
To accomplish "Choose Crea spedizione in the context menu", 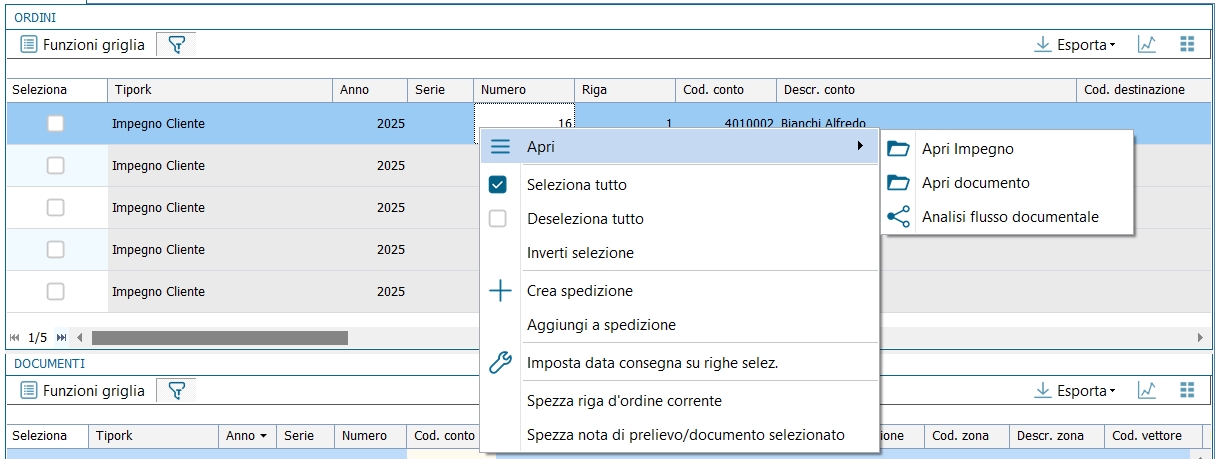I will click(x=579, y=291).
